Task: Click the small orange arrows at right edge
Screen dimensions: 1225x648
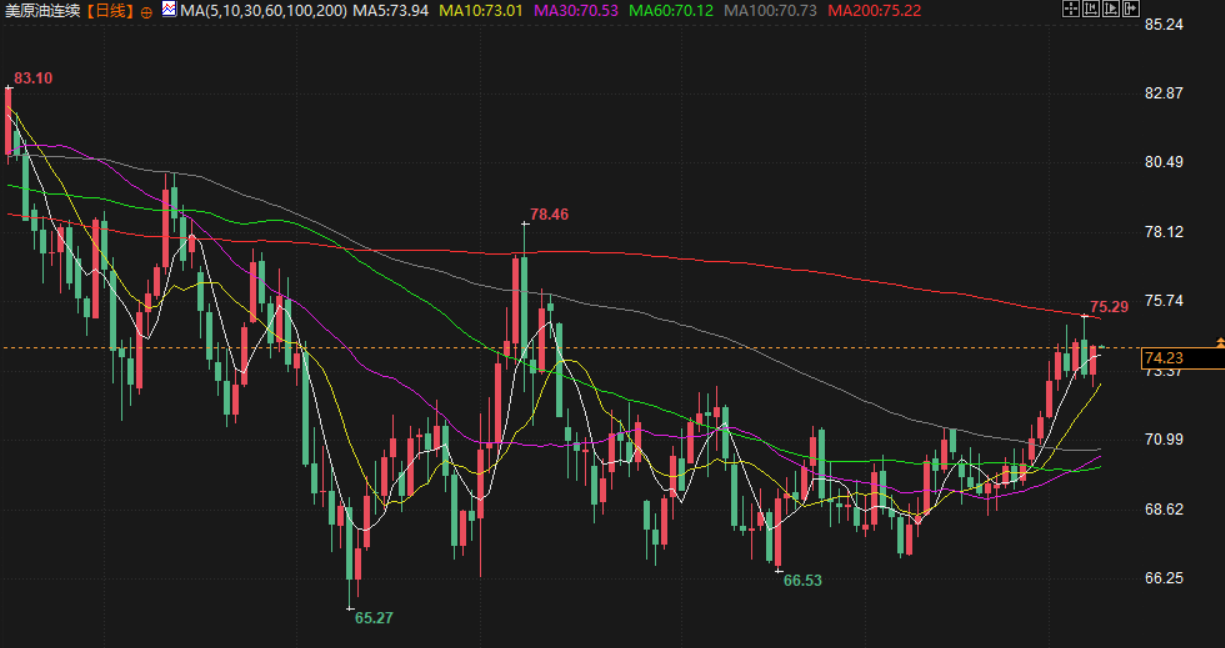Action: coord(1220,343)
